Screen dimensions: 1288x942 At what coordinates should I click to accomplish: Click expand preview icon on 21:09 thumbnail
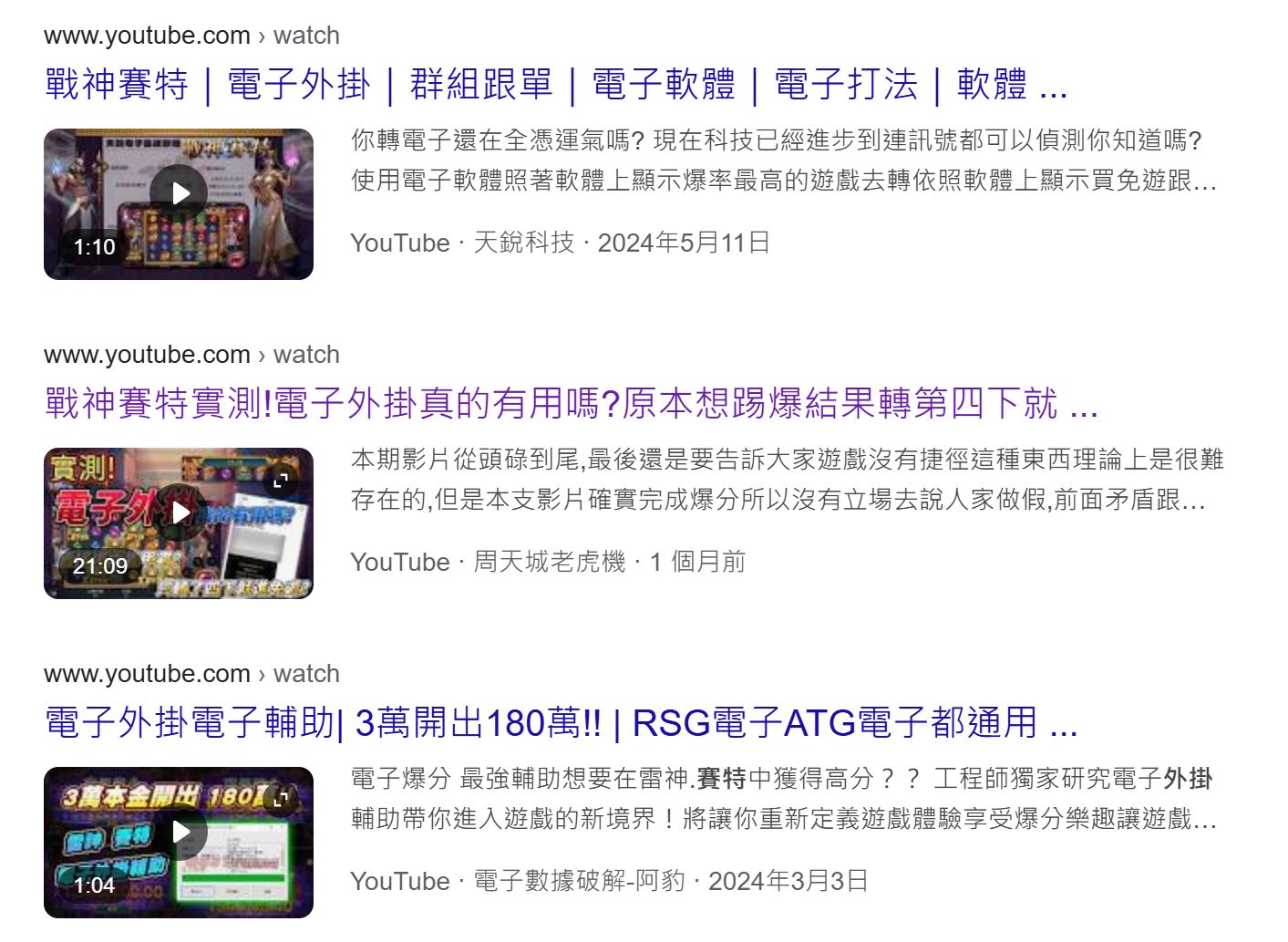[x=281, y=480]
